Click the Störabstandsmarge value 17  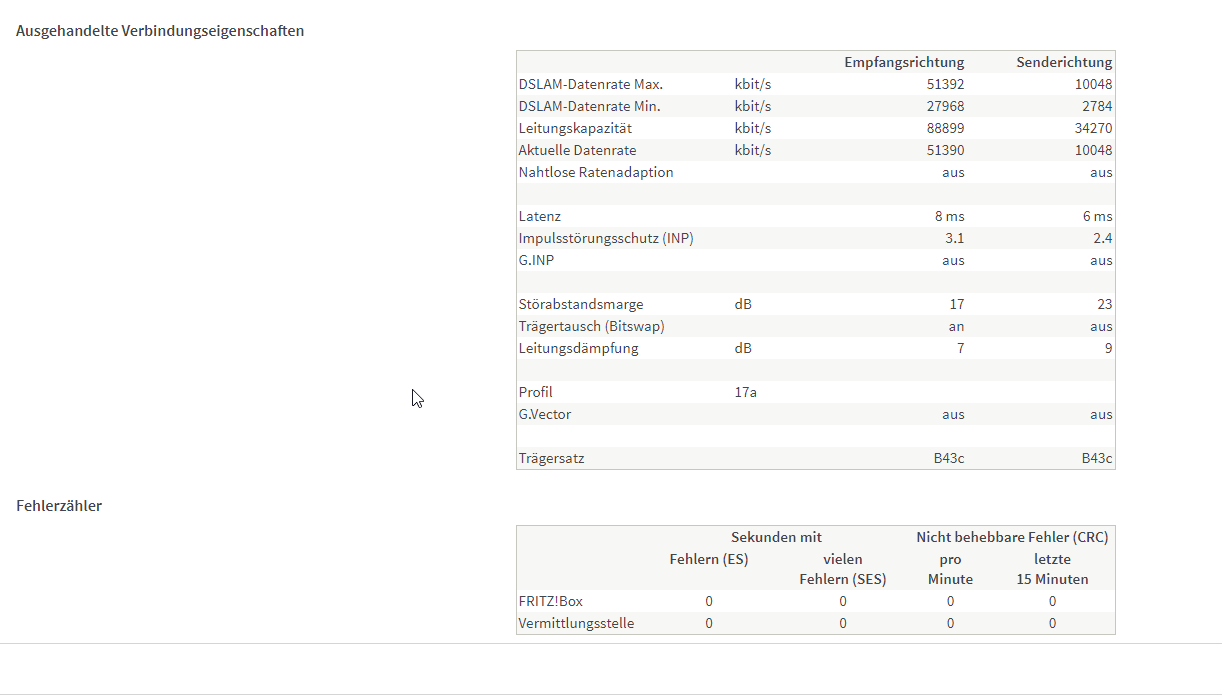pyautogui.click(x=957, y=304)
